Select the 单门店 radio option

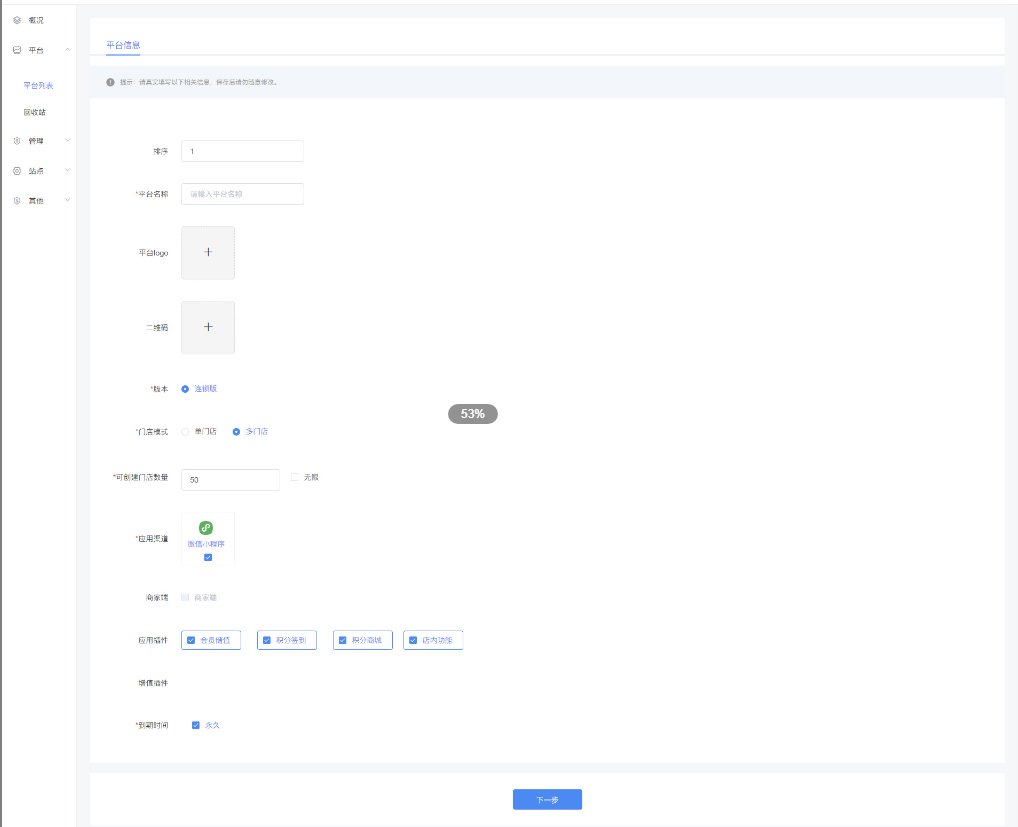[x=185, y=432]
